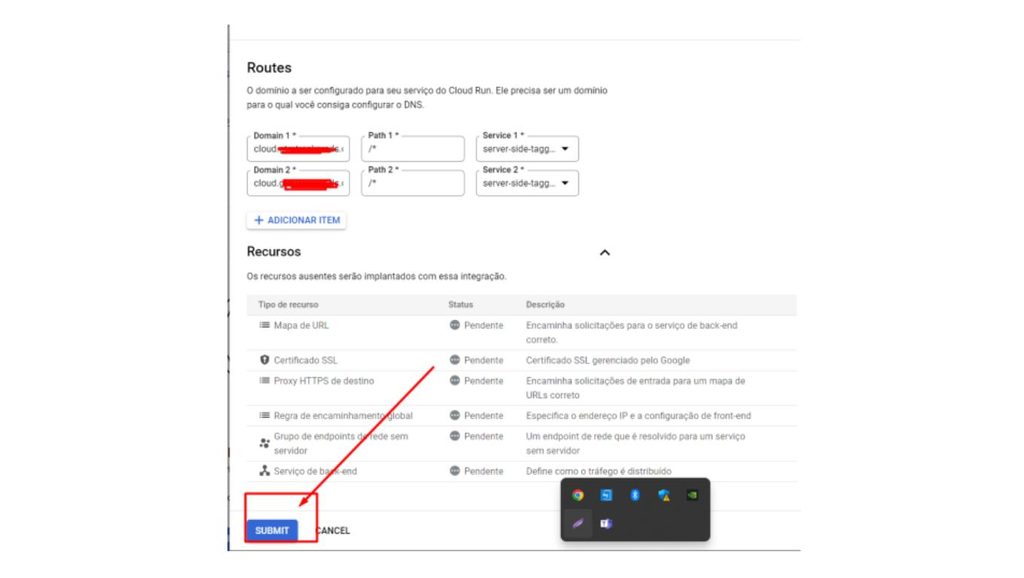Click the 'Descrição' column header

(545, 304)
